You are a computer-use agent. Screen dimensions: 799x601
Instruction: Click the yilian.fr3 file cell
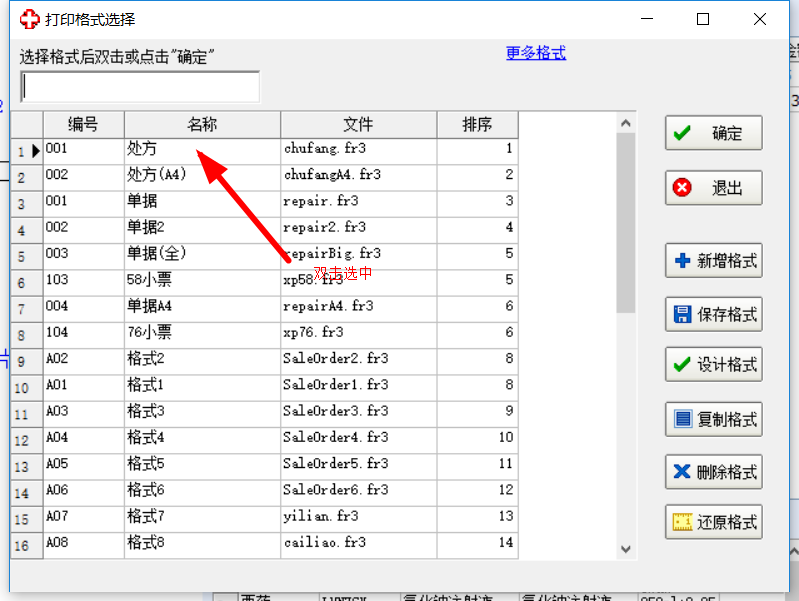(x=358, y=519)
